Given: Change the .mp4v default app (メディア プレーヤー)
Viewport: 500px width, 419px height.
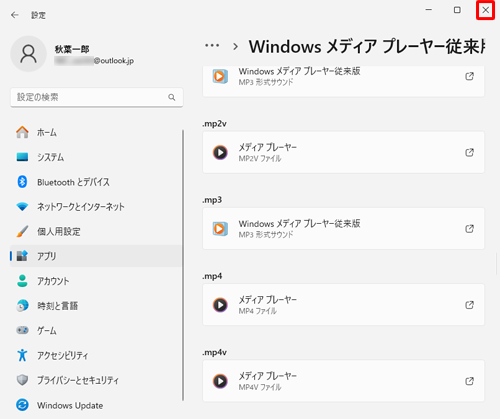Looking at the screenshot, I should 343,381.
